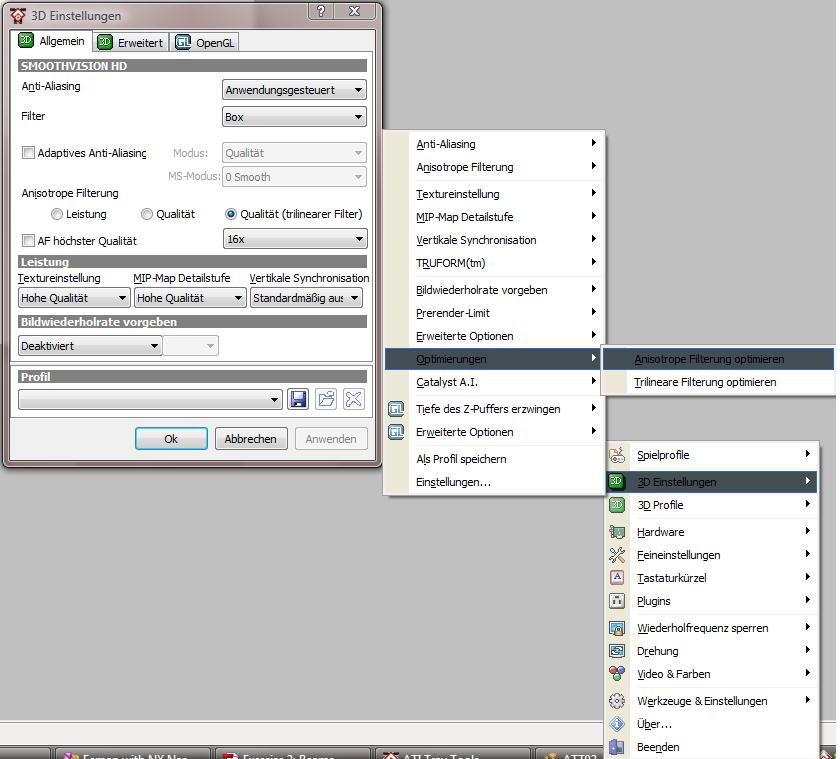Select Qualität (trilinearer Filter) radio button

pos(231,214)
